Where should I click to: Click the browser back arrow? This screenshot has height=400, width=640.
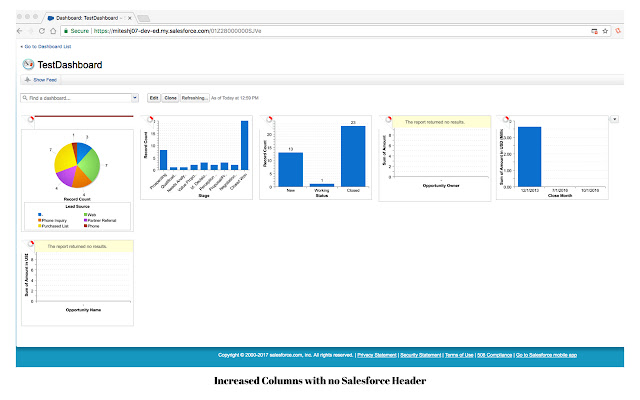click(x=20, y=31)
